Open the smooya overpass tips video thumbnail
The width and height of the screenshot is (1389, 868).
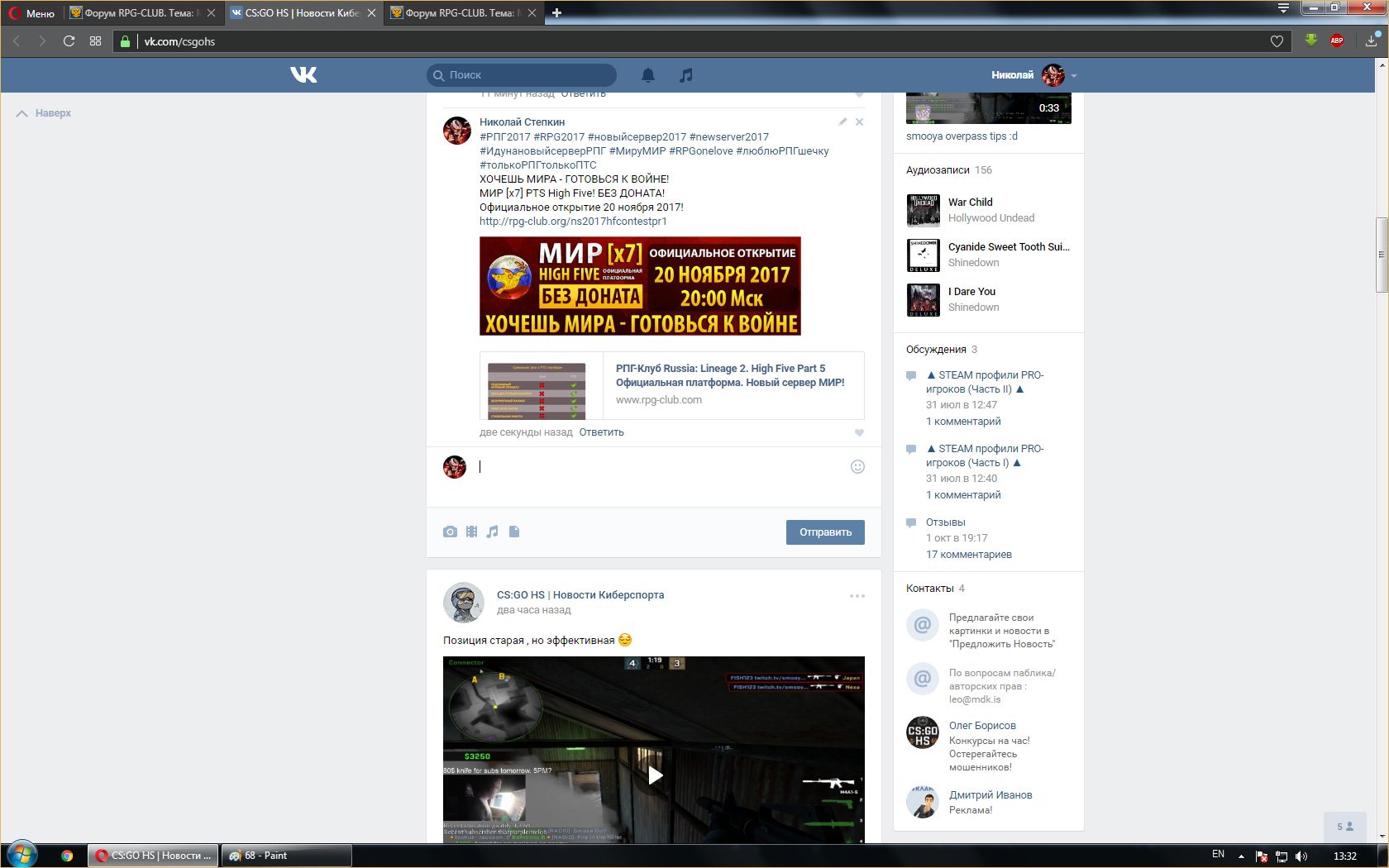pos(988,108)
